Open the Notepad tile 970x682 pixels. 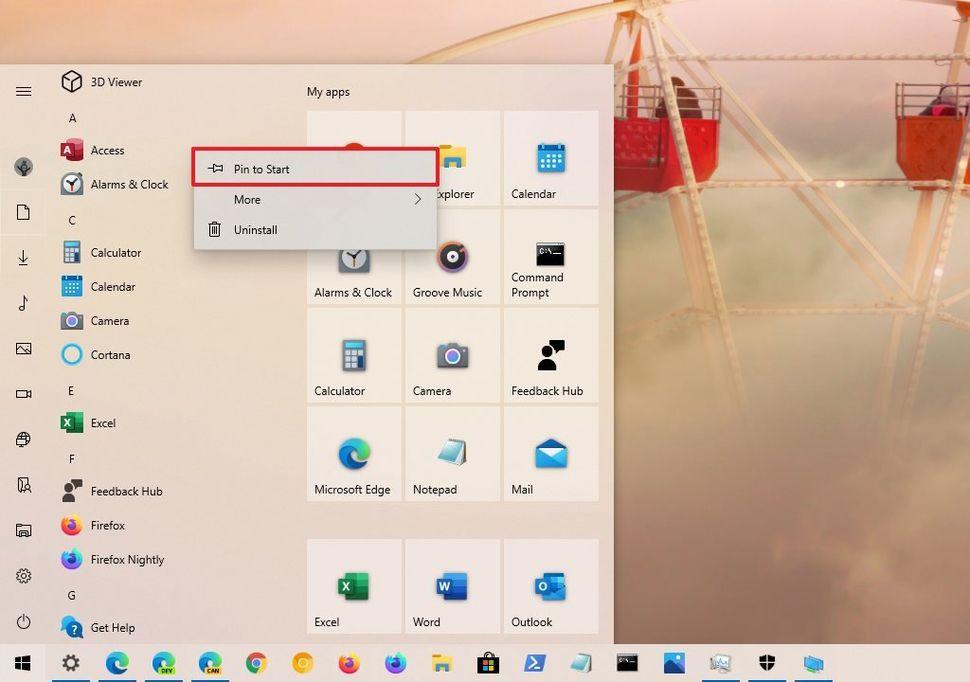(x=452, y=454)
